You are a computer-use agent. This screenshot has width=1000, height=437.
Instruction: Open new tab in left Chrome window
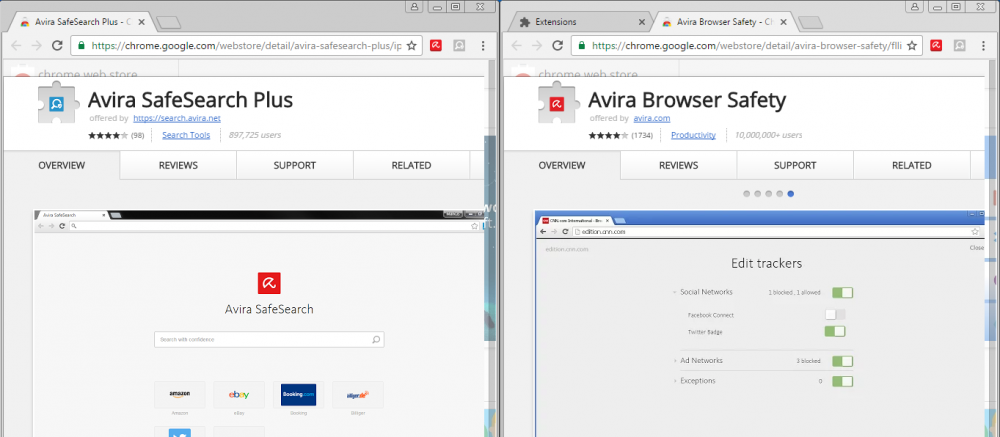pyautogui.click(x=169, y=22)
